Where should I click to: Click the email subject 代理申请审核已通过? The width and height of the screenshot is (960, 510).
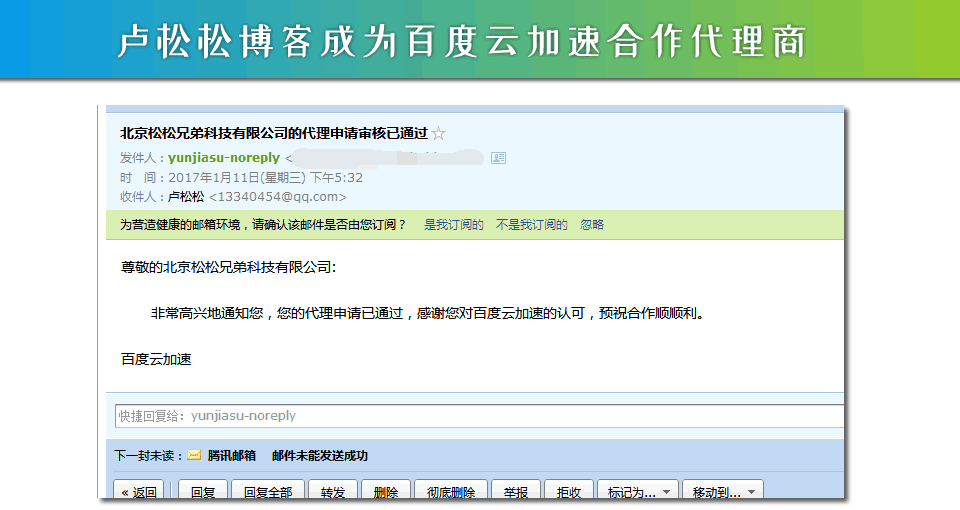pyautogui.click(x=274, y=133)
